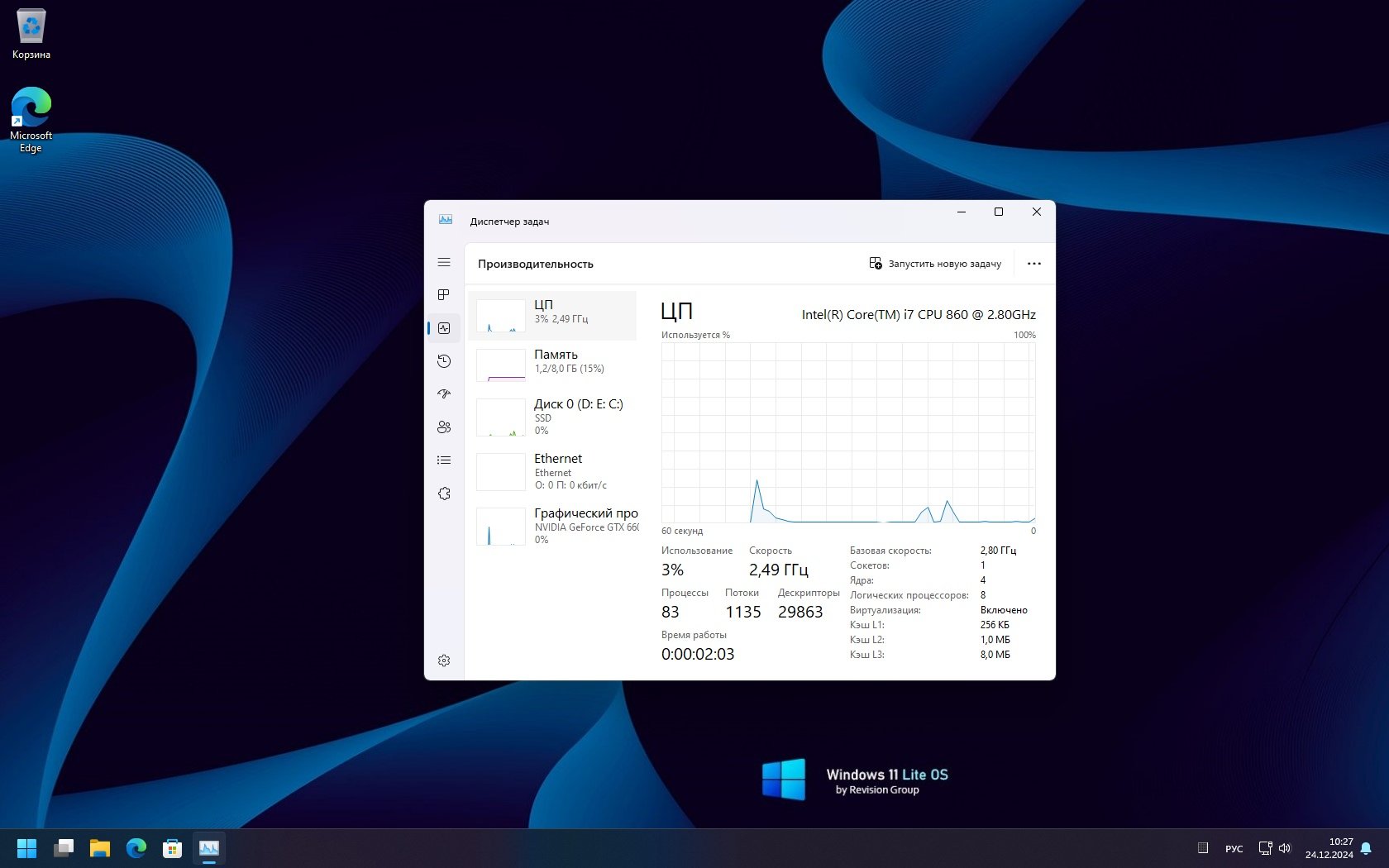This screenshot has width=1389, height=868.
Task: Select the Графический про (GPU) item
Action: click(552, 526)
